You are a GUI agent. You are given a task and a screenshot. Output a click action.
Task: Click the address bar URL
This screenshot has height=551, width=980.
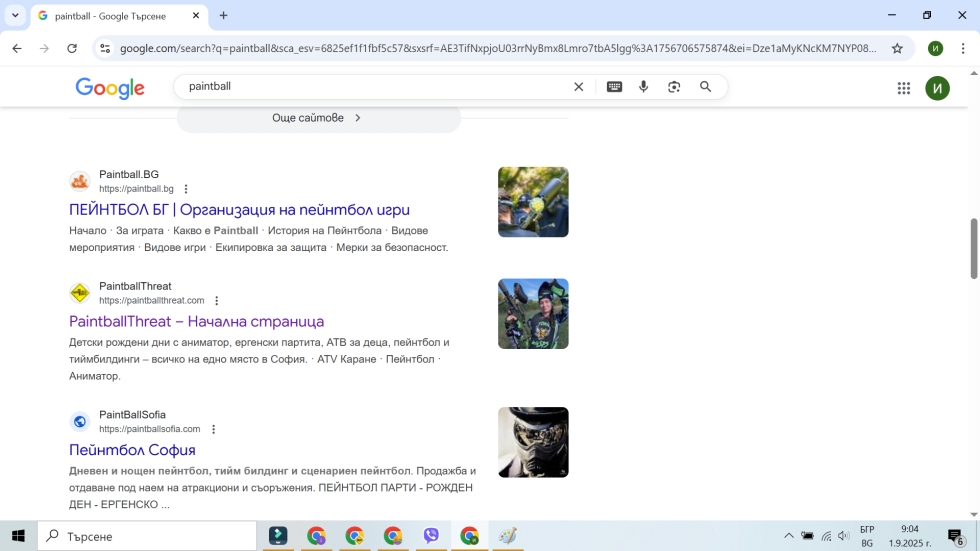(x=498, y=48)
